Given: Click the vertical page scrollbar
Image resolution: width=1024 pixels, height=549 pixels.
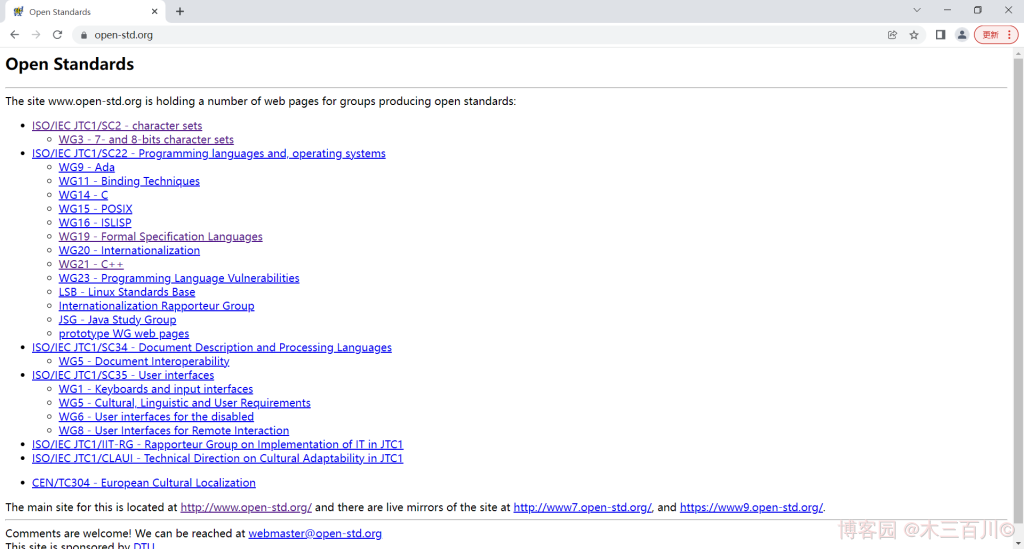Looking at the screenshot, I should (x=1018, y=300).
